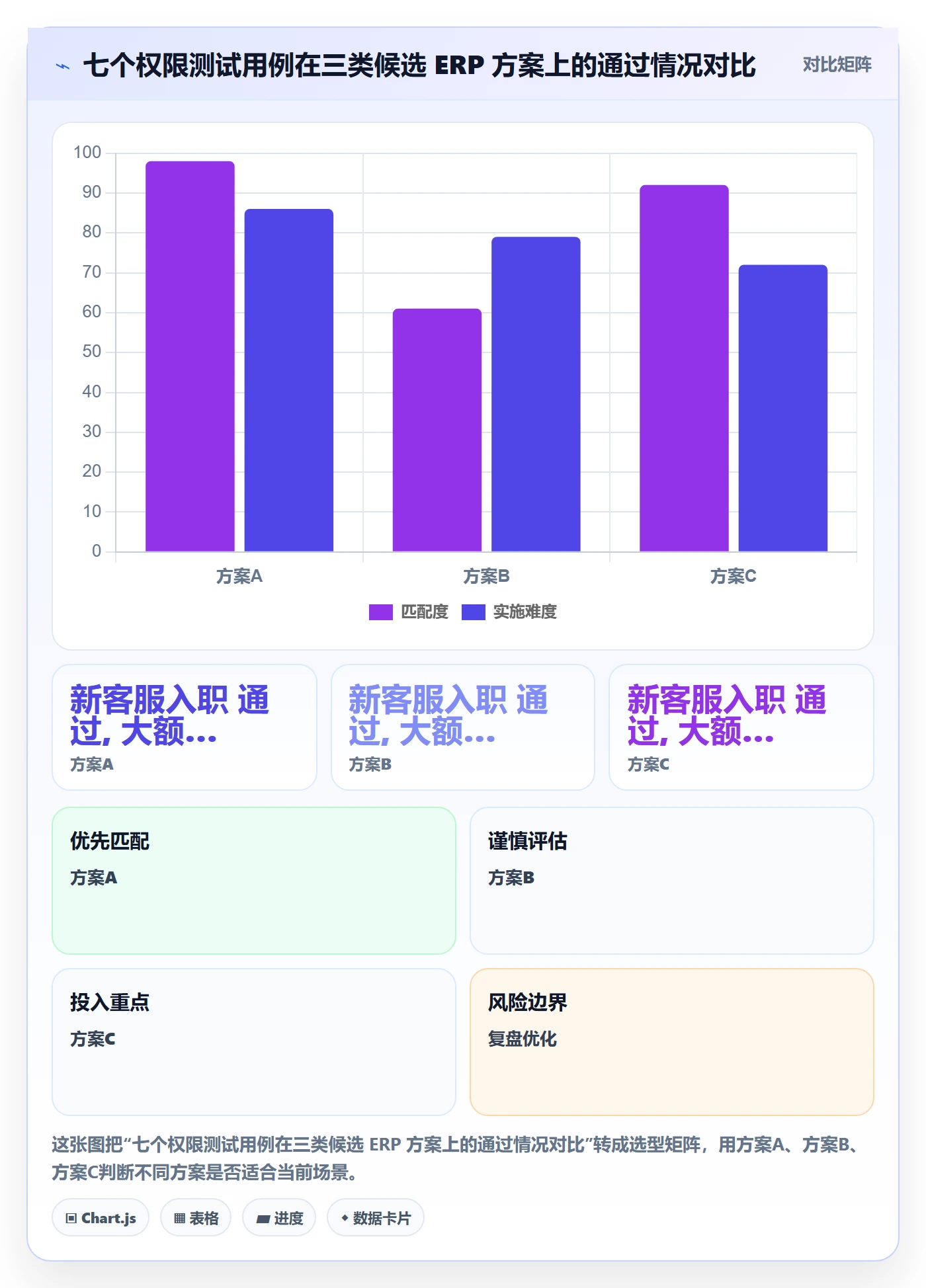Click the 方案A axis label under the chart

click(239, 577)
